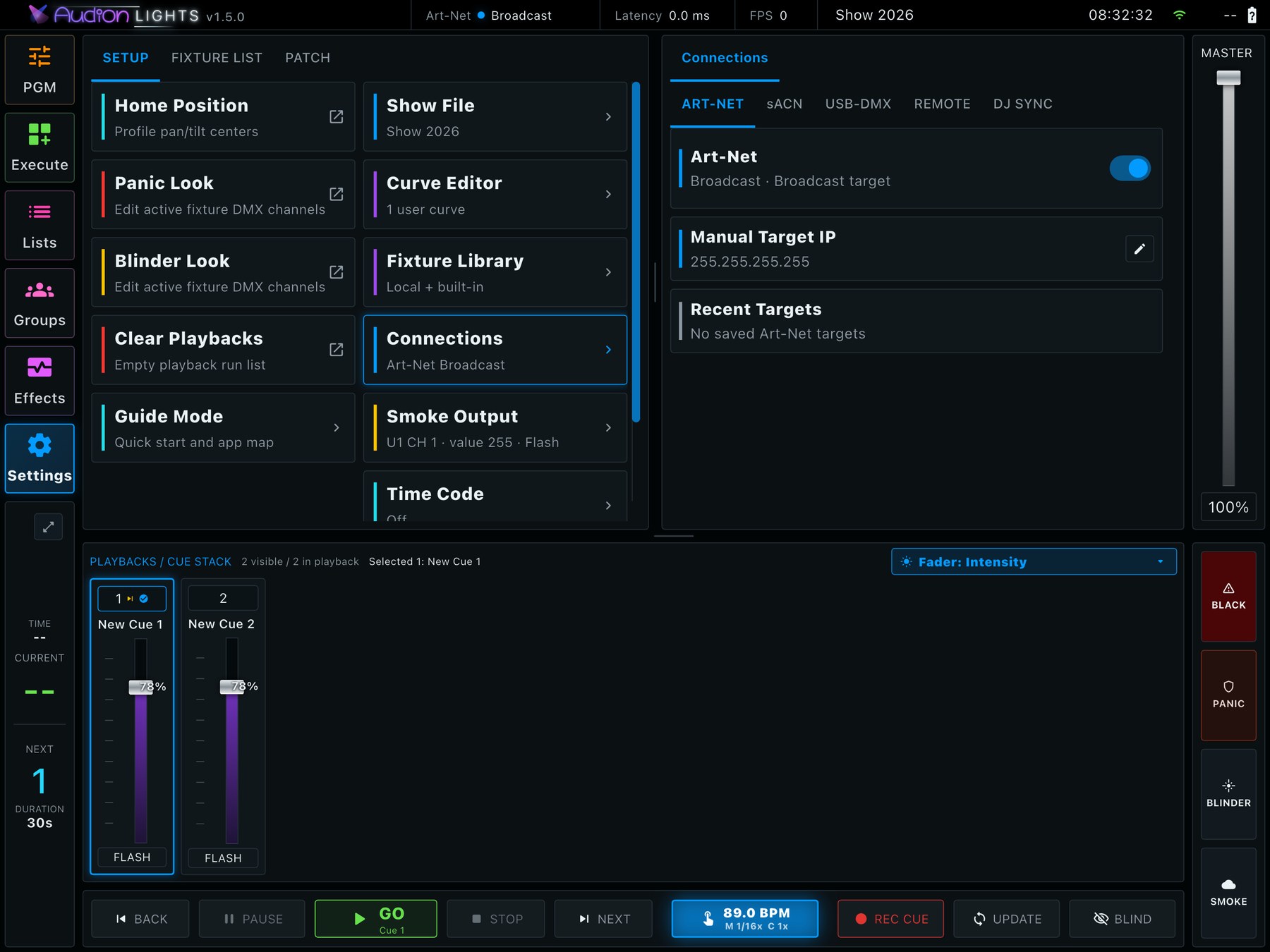Open Home Position external-link icon
The height and width of the screenshot is (952, 1270).
click(337, 117)
